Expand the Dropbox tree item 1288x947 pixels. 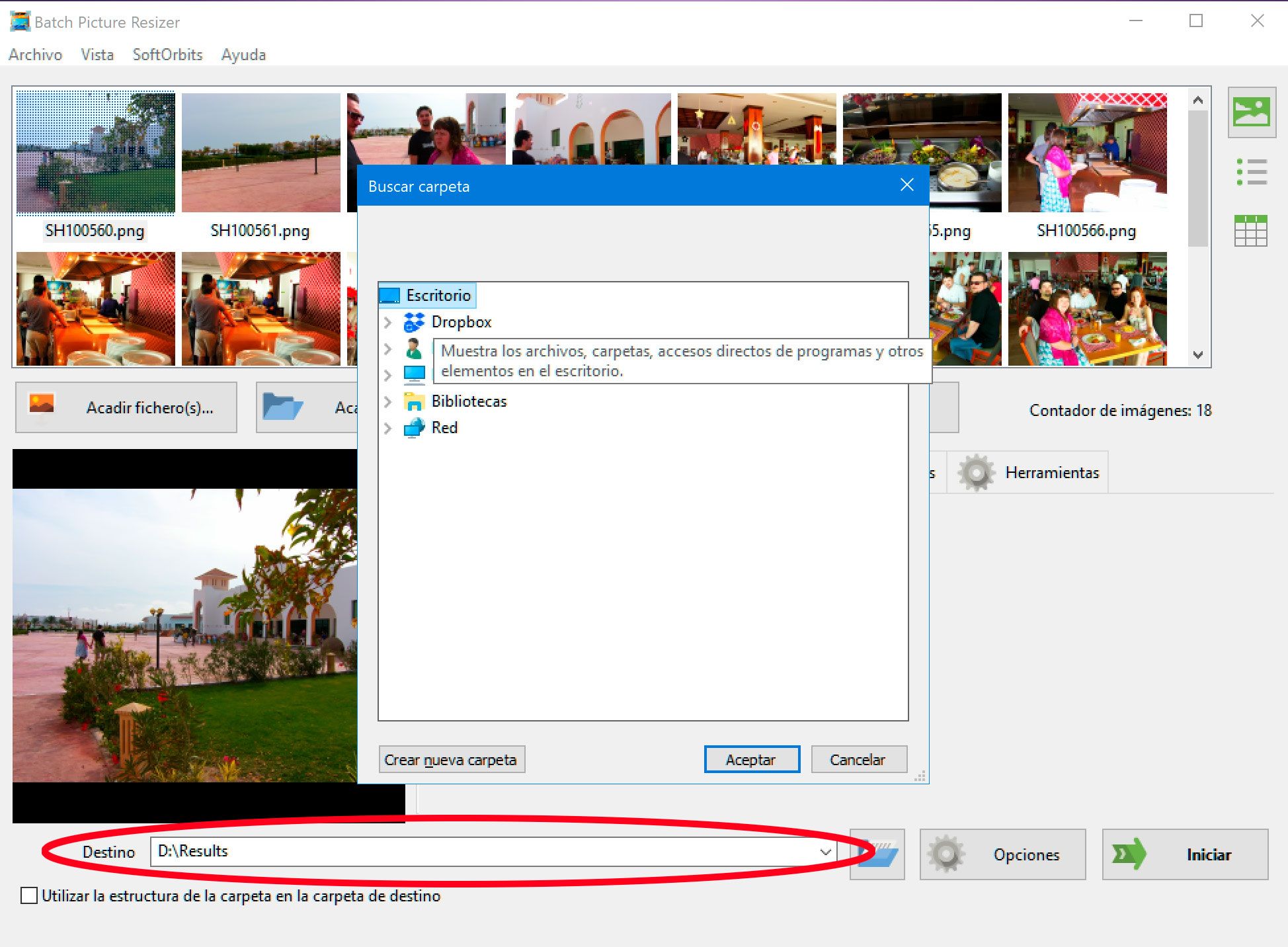[389, 321]
